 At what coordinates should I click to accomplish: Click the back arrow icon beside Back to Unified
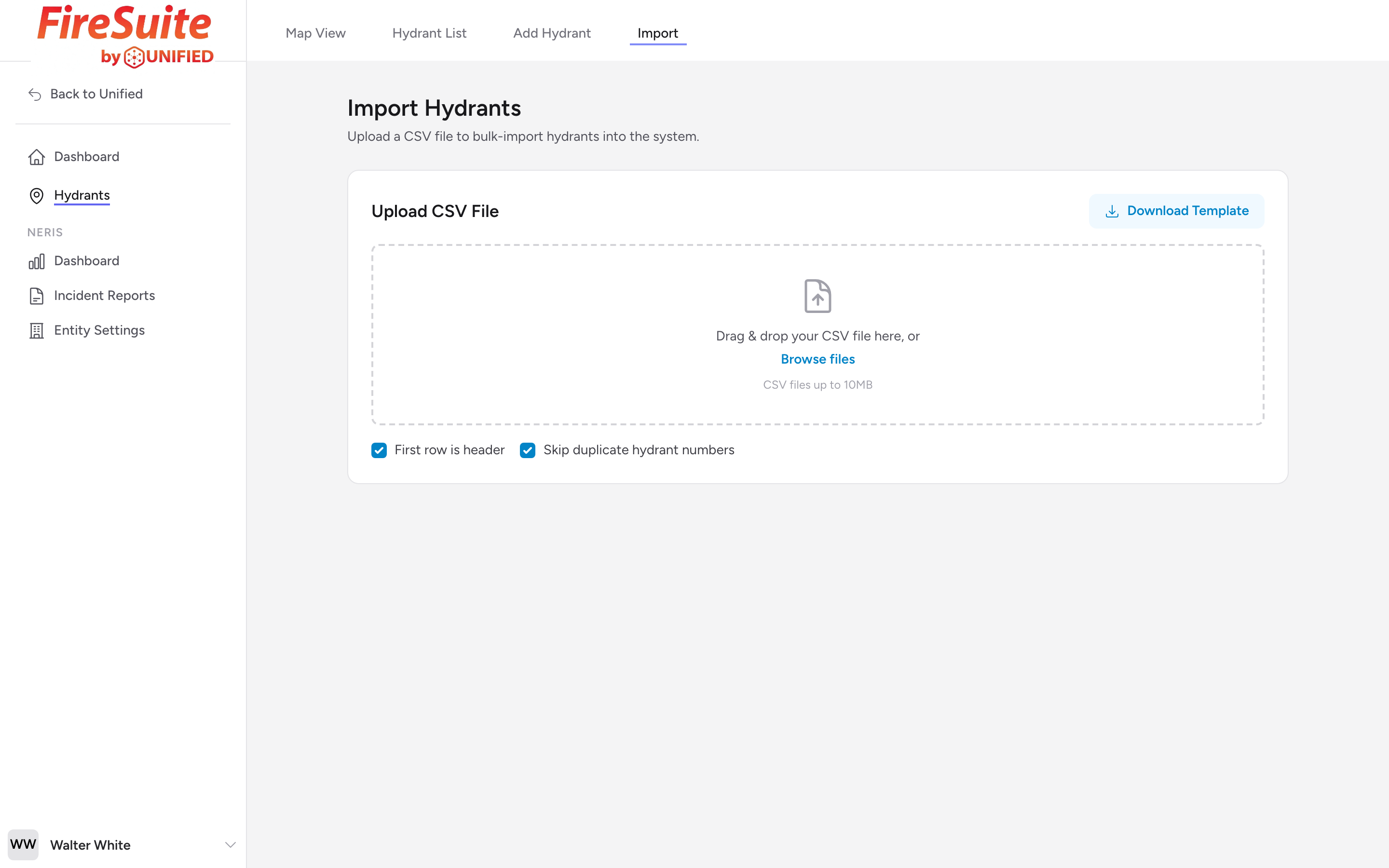point(35,94)
